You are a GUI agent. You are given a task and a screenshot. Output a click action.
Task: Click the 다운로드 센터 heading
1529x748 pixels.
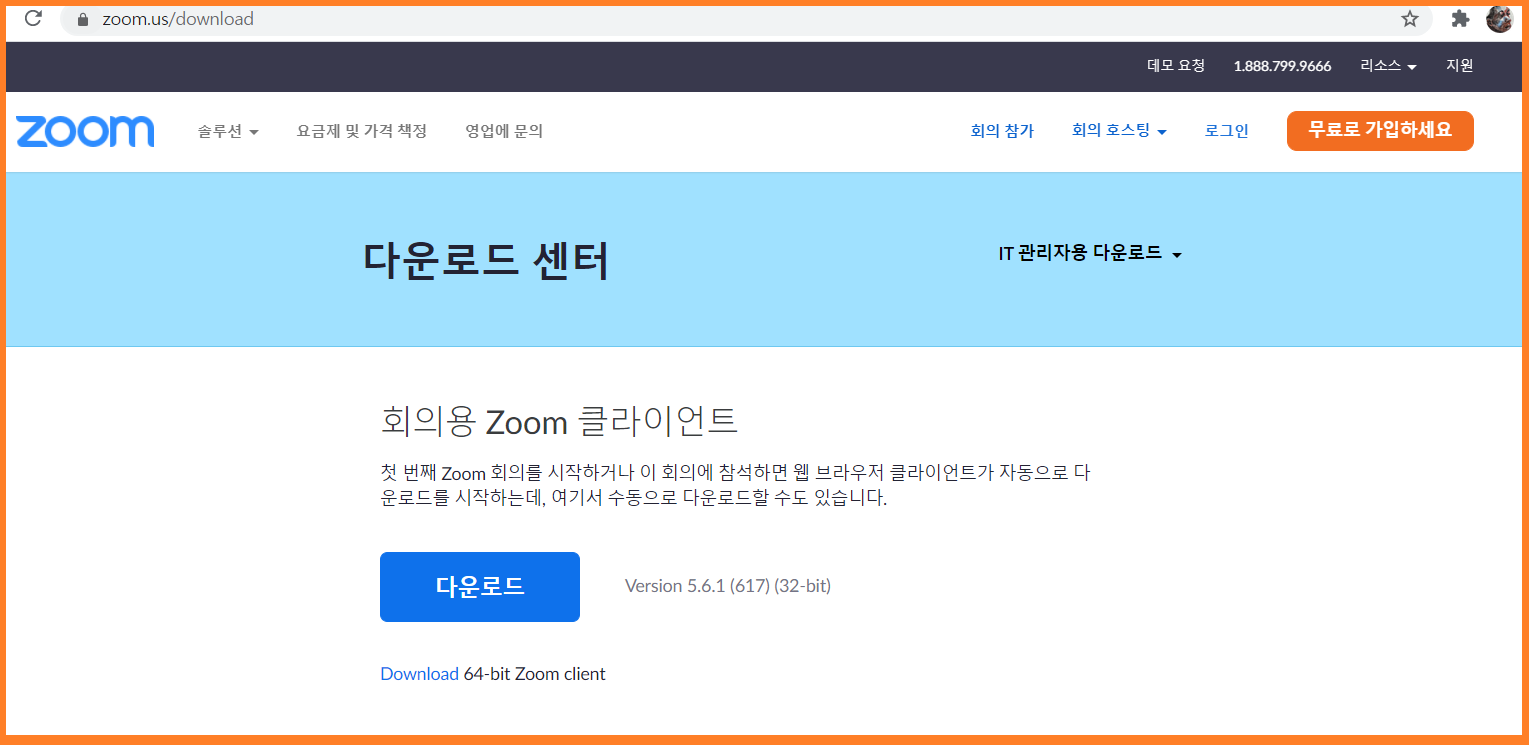click(x=486, y=261)
